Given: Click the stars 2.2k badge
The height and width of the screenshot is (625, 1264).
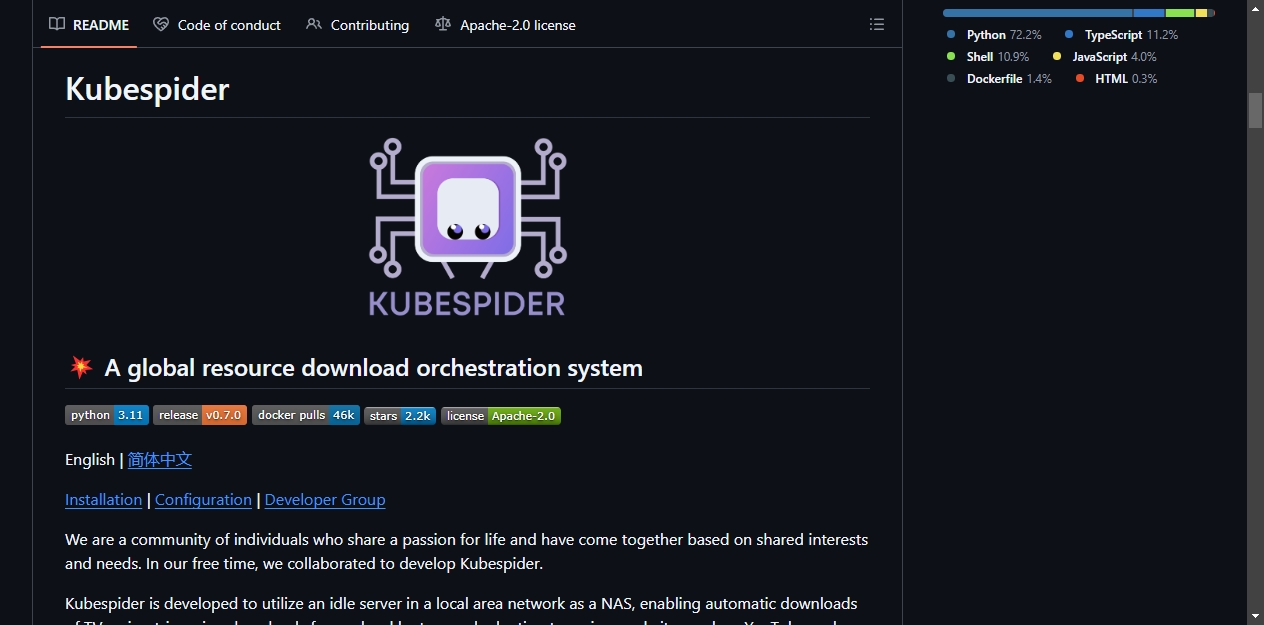Looking at the screenshot, I should tap(400, 415).
